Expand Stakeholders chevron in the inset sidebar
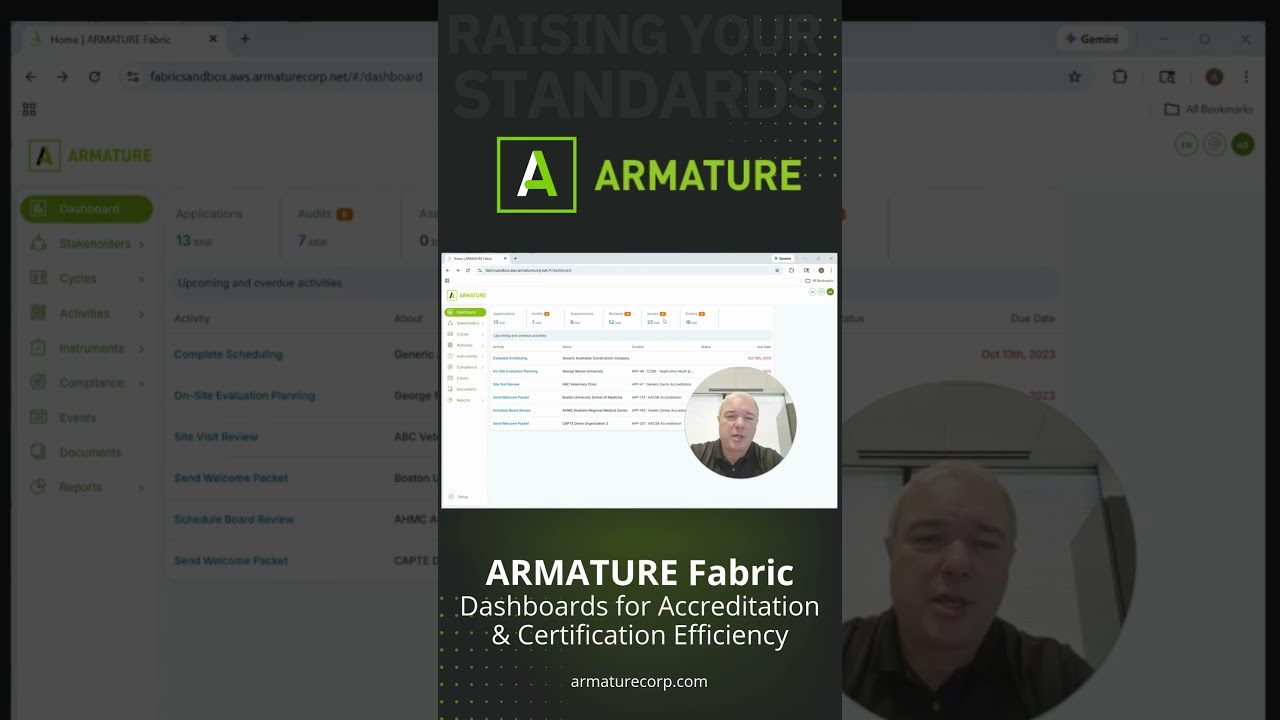The height and width of the screenshot is (720, 1280). [x=482, y=323]
